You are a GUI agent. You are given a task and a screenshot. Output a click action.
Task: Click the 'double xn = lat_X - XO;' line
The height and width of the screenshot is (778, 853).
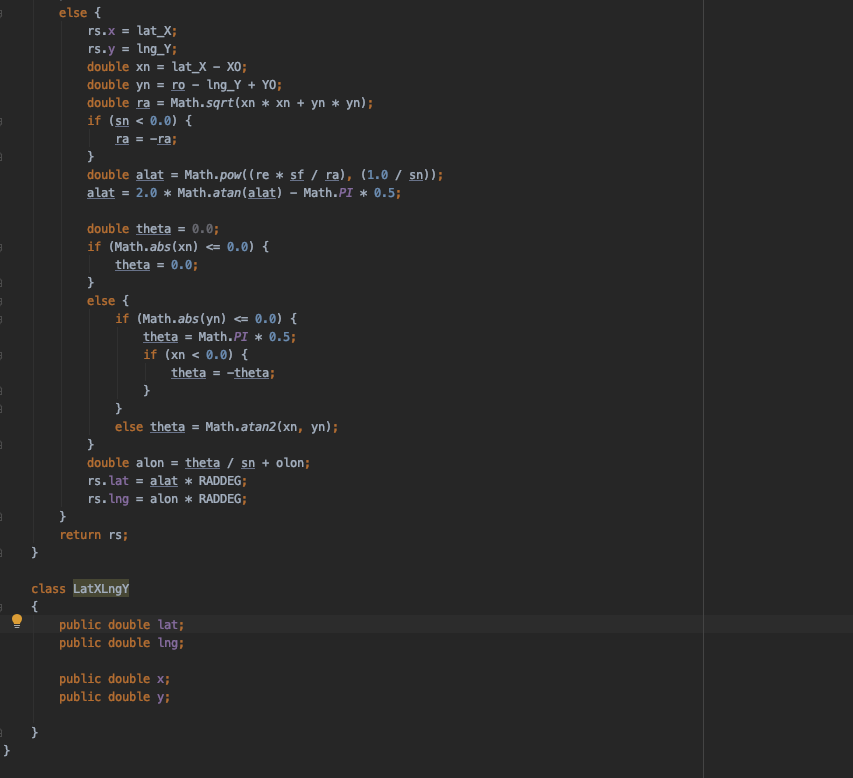[x=167, y=67]
